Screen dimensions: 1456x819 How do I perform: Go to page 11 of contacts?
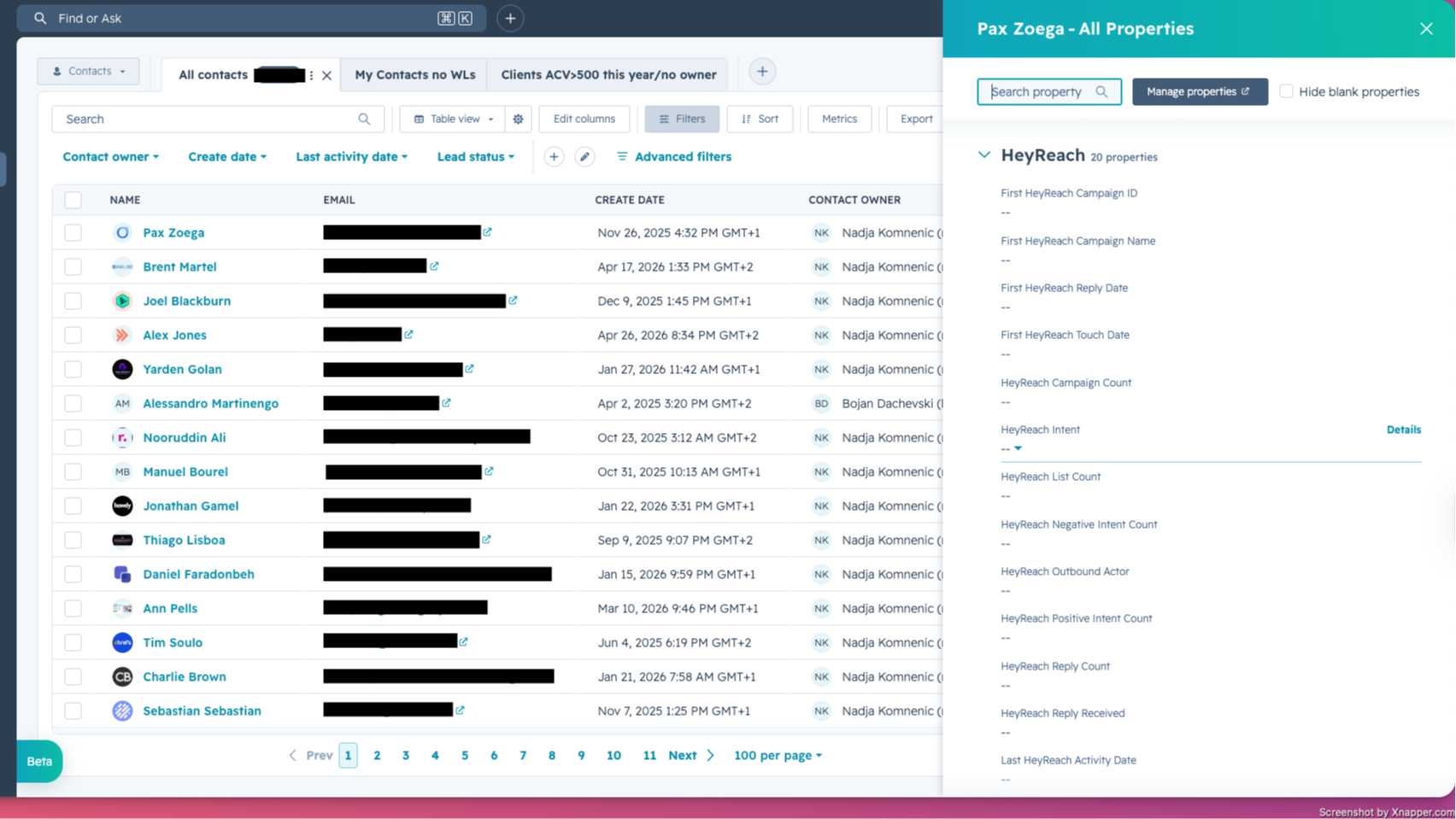[649, 756]
